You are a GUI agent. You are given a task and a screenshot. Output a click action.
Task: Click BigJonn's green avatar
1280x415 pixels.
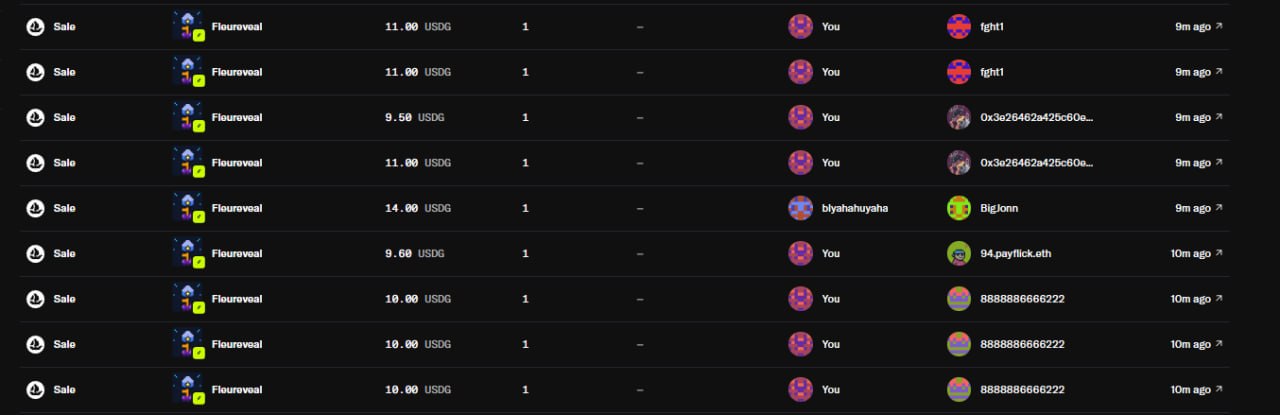[959, 208]
